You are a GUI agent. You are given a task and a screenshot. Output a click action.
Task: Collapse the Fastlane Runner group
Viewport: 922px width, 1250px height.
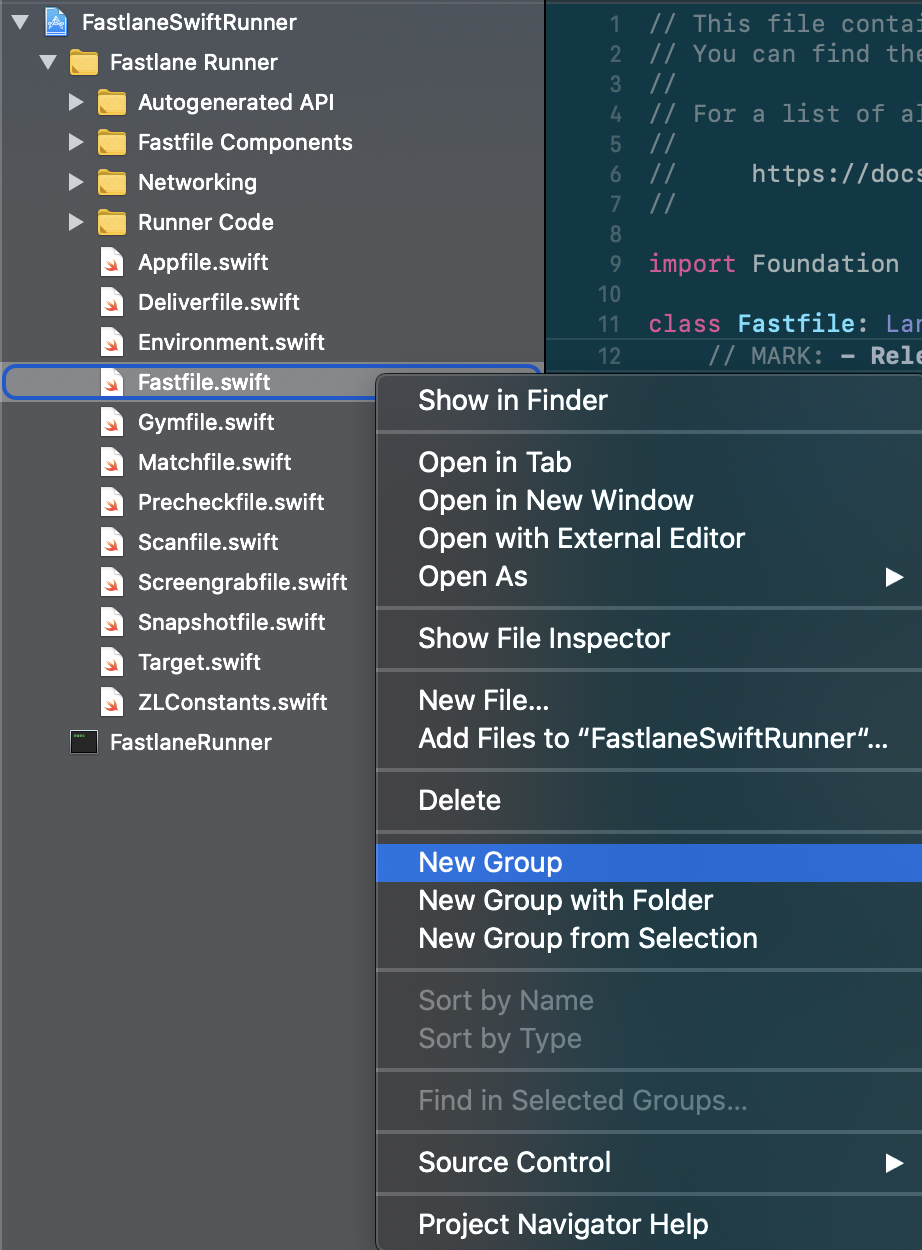tap(48, 62)
